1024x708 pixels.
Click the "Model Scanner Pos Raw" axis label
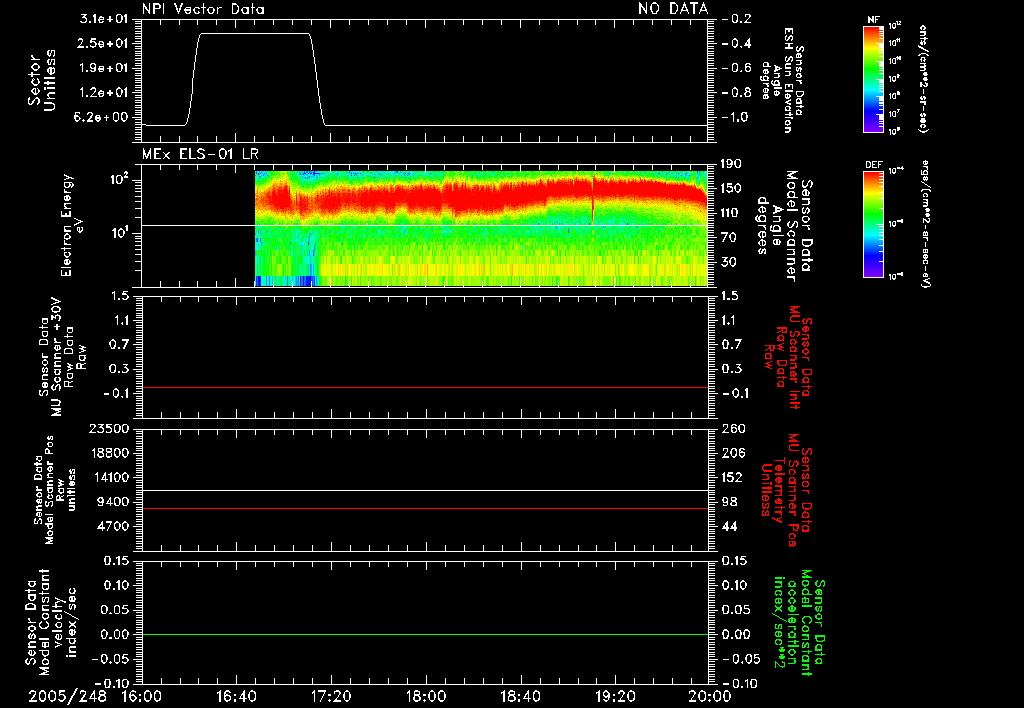tap(55, 490)
